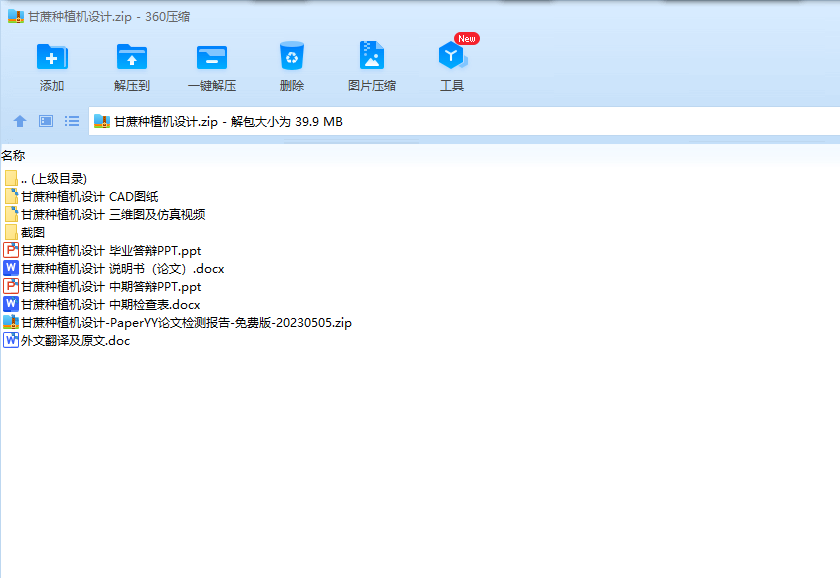Select file 甘蔗种植机设计 说明书（论文）.docx
Screen dimensions: 840x578
pos(114,268)
